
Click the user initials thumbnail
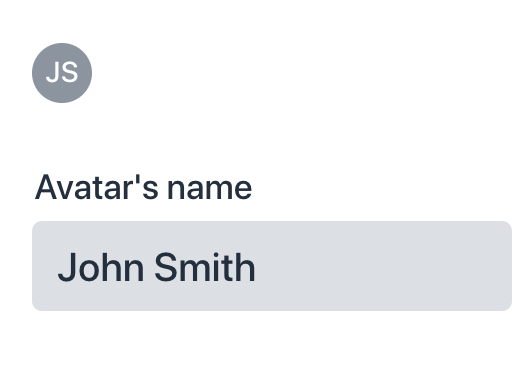62,73
